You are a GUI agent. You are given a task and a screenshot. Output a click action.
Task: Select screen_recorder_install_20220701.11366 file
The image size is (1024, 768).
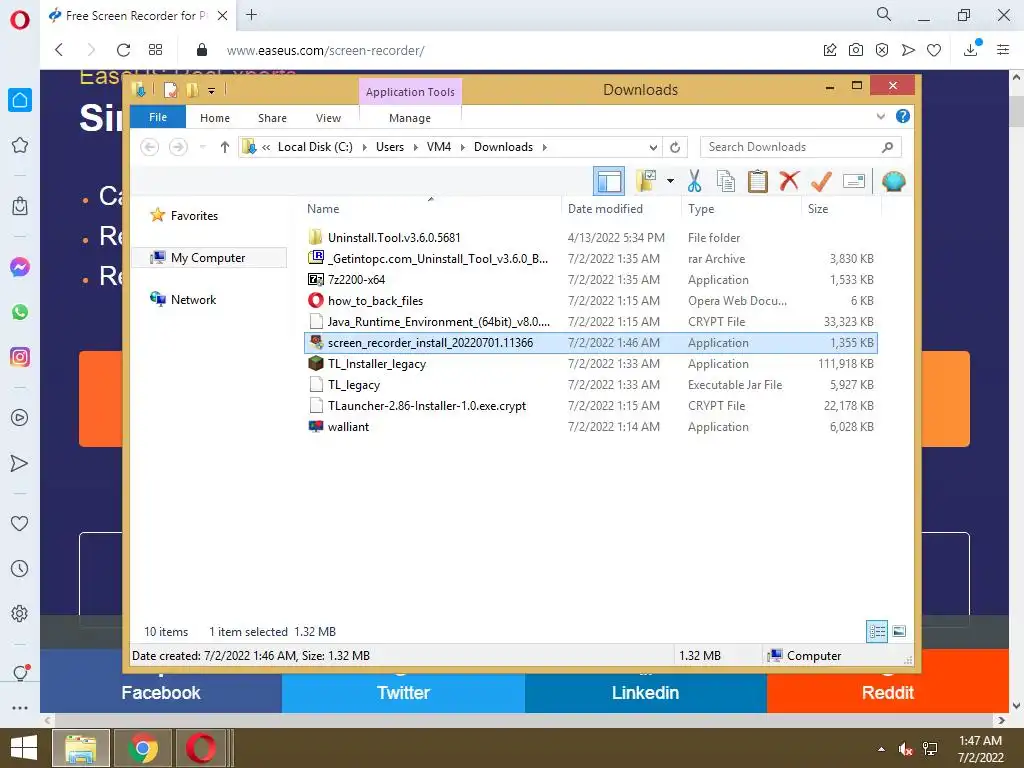(x=591, y=343)
